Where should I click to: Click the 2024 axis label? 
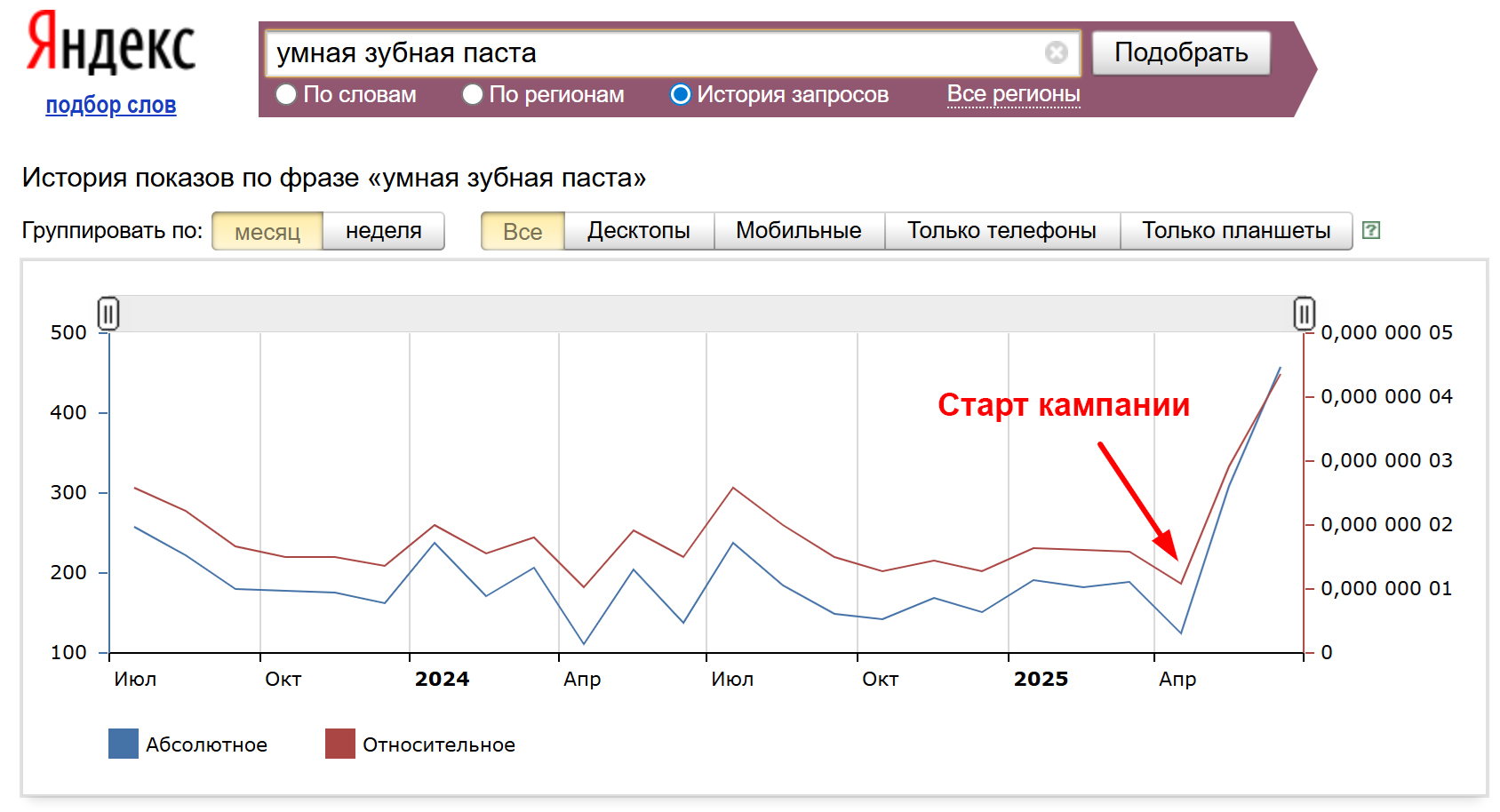[x=442, y=679]
